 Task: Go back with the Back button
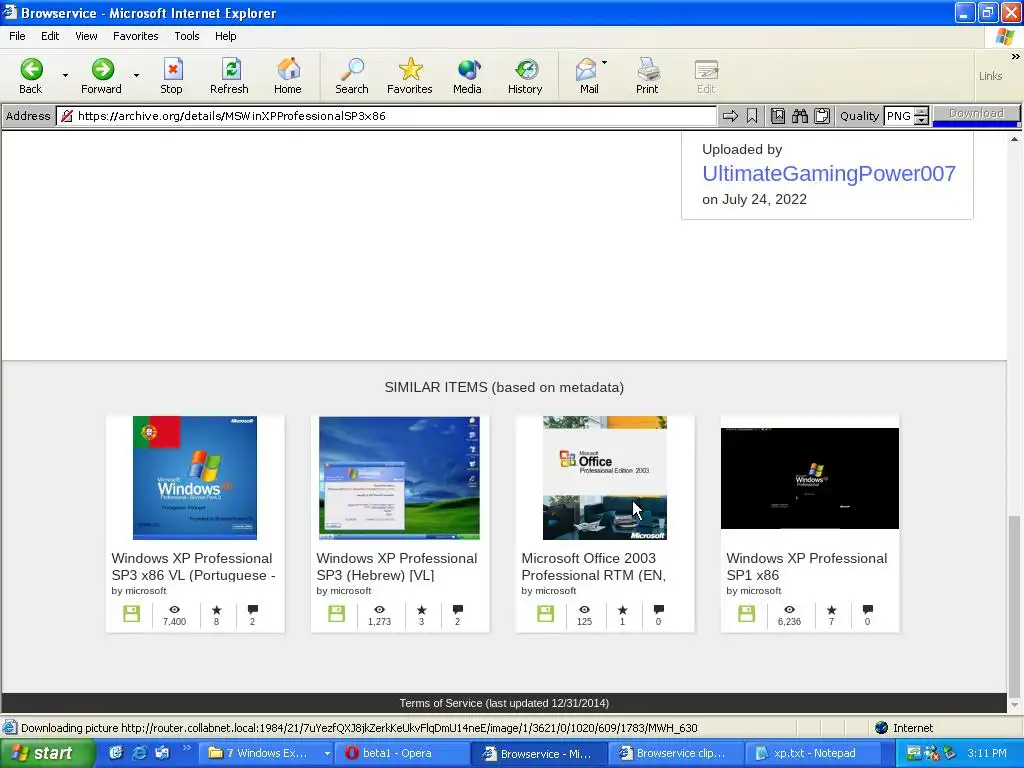point(31,76)
